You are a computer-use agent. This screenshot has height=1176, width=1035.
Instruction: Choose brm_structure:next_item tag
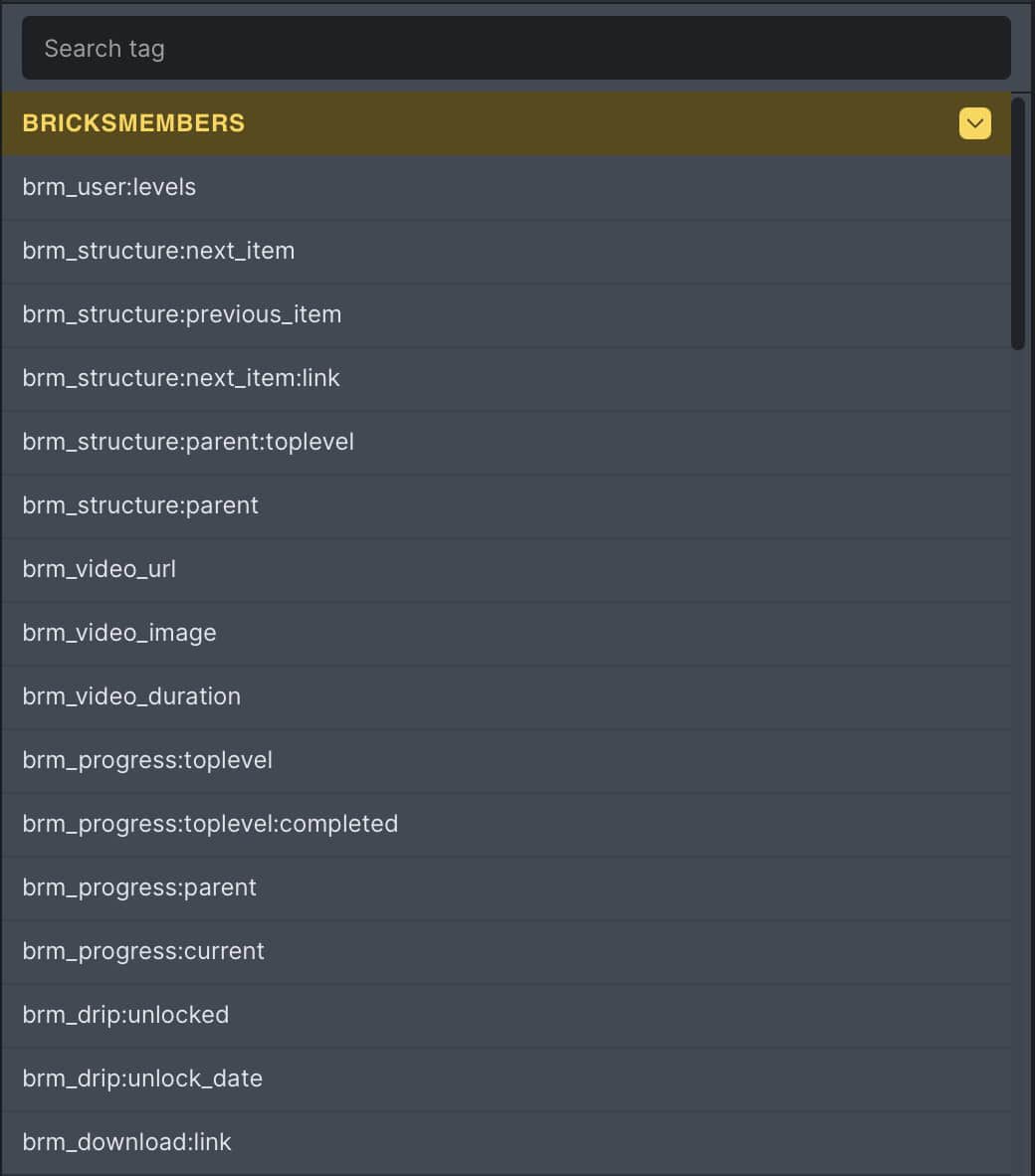tap(159, 251)
